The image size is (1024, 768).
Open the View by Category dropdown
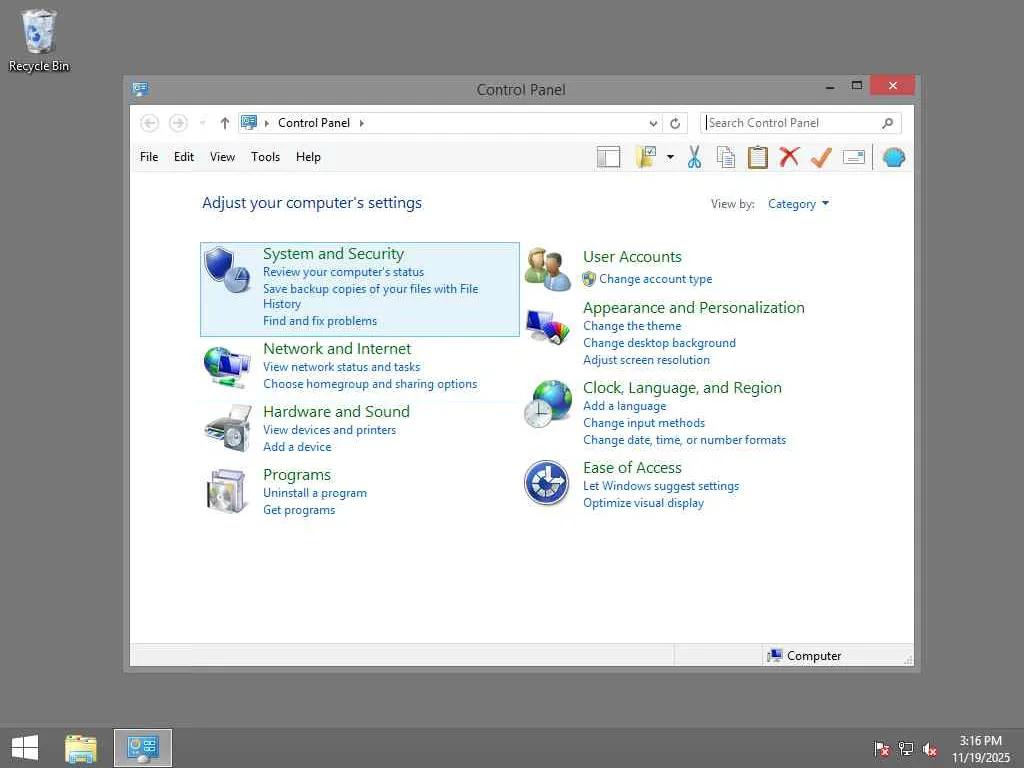[798, 204]
